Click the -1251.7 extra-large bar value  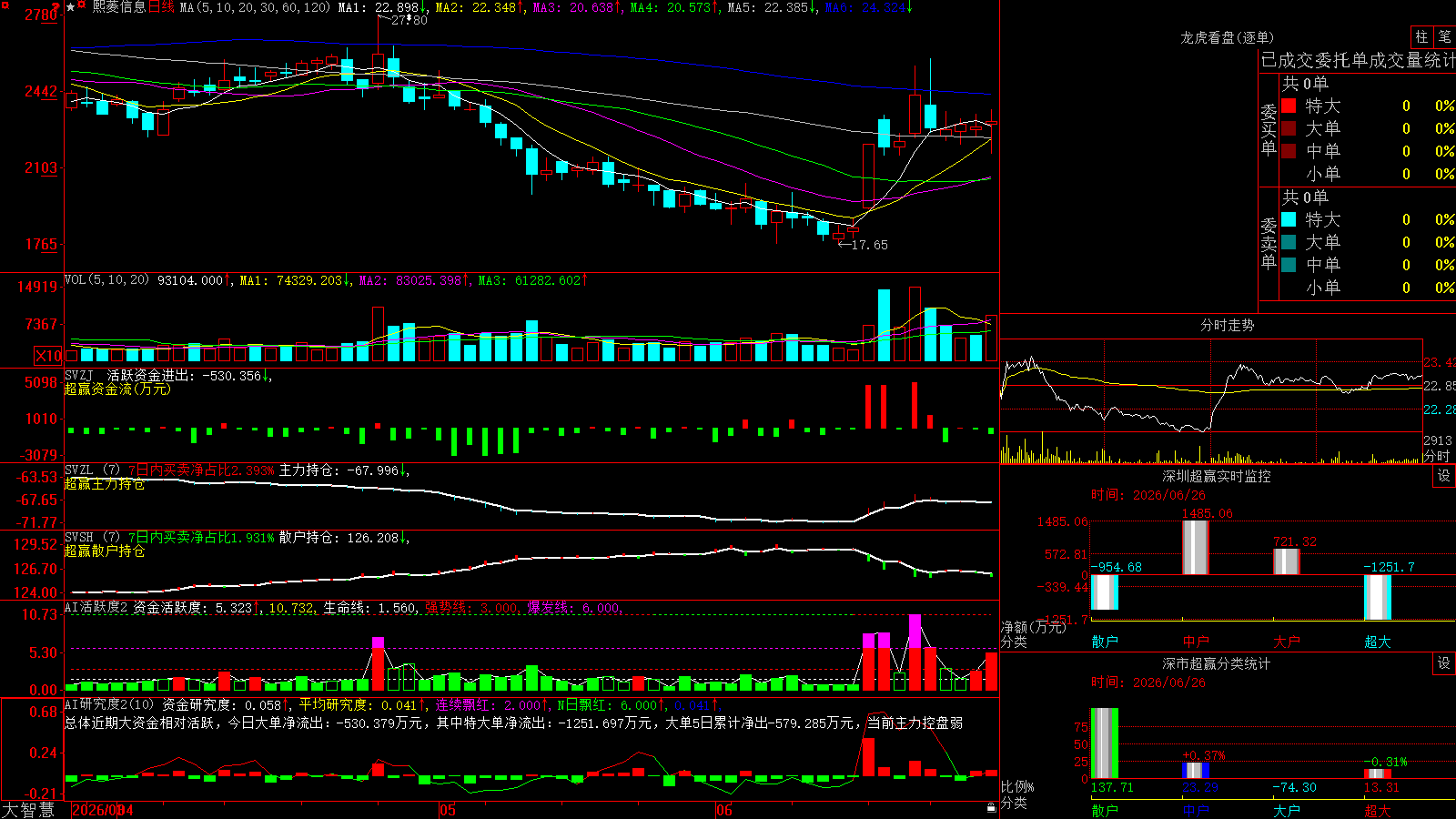pyautogui.click(x=1389, y=567)
